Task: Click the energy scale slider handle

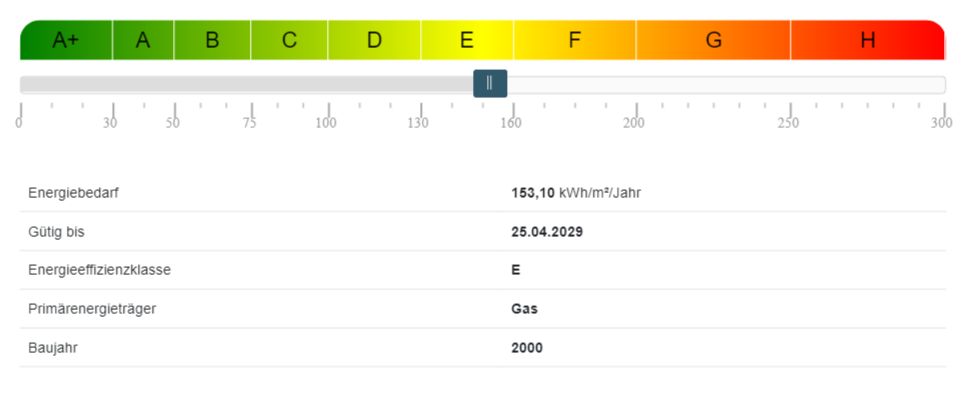Action: tap(490, 84)
